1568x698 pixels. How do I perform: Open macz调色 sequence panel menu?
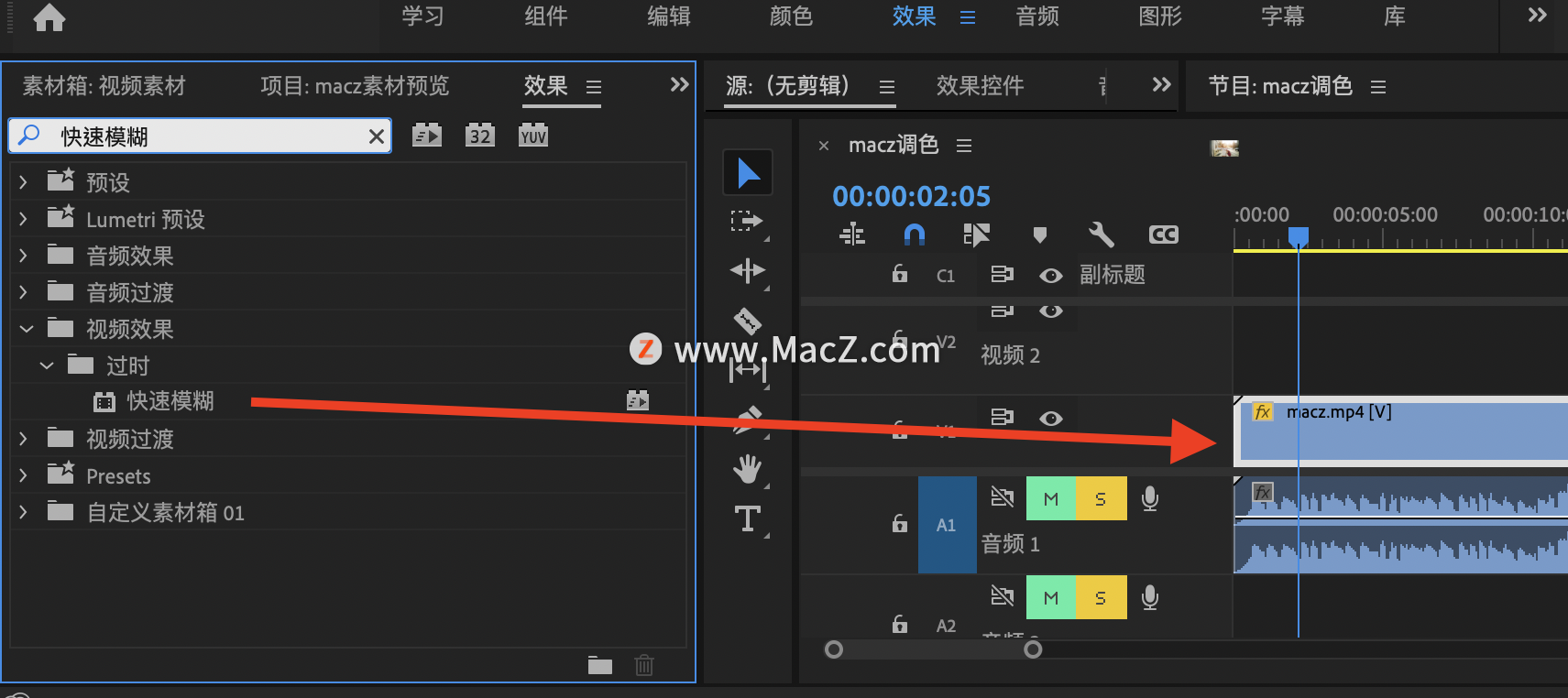(x=963, y=146)
